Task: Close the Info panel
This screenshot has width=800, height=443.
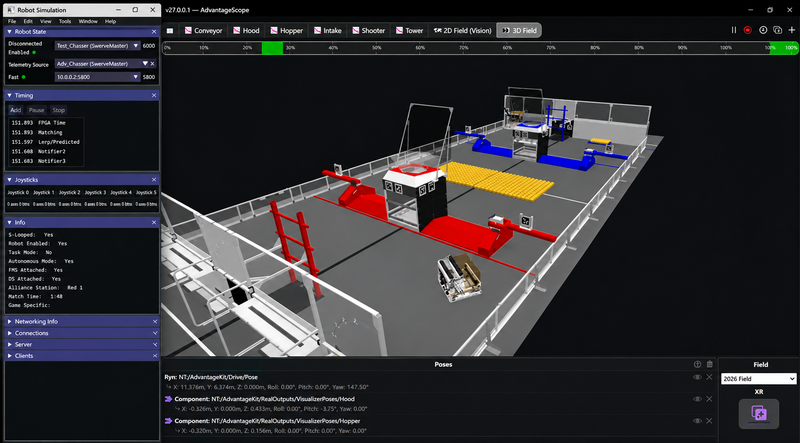Action: click(154, 223)
